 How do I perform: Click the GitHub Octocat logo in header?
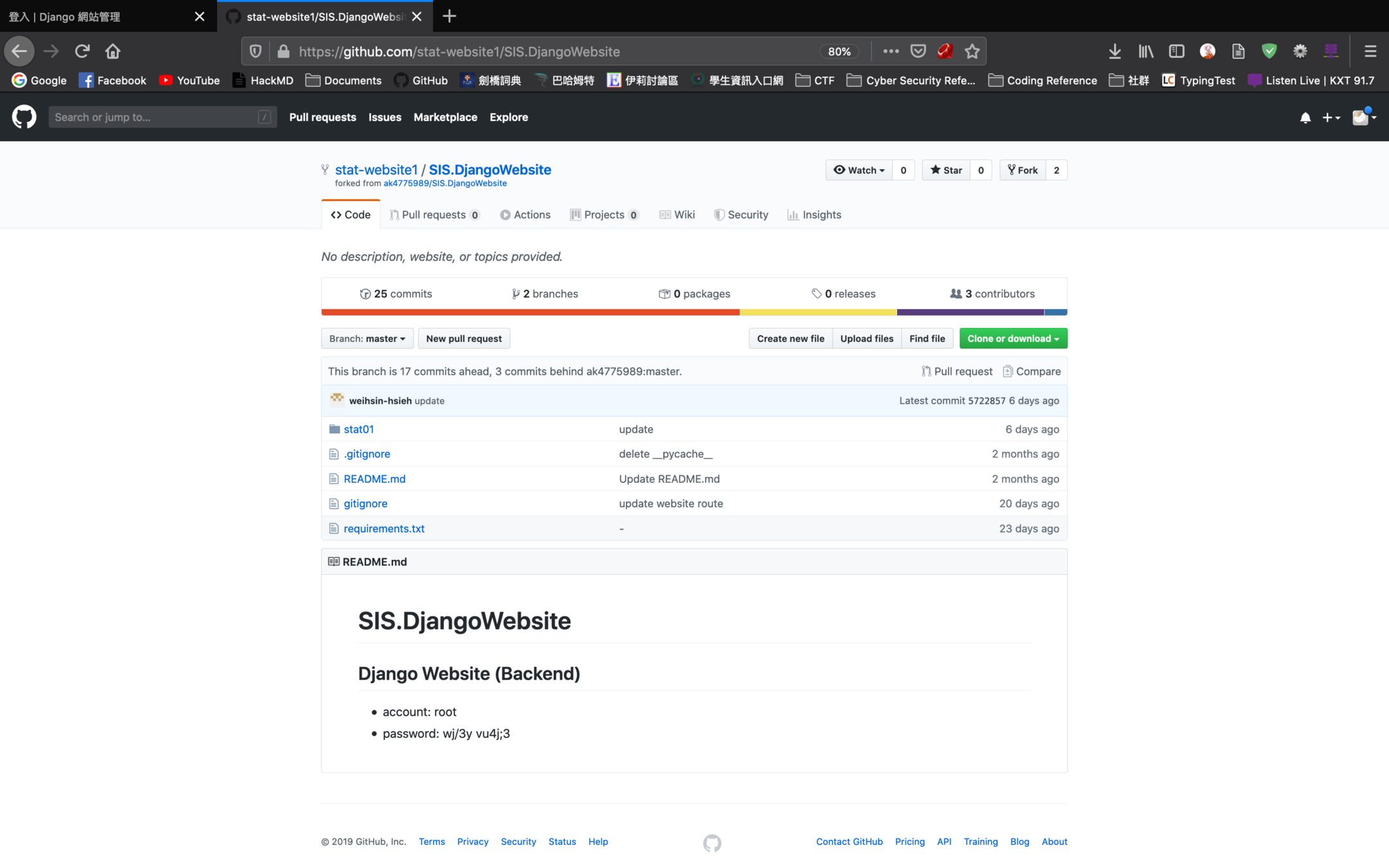(24, 117)
